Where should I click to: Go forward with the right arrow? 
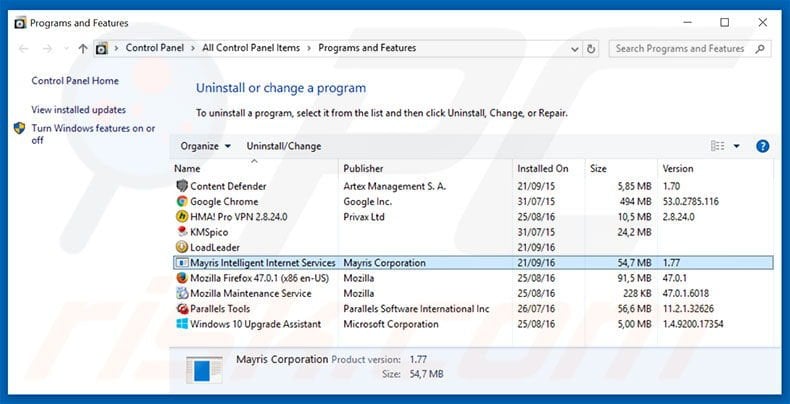(47, 48)
